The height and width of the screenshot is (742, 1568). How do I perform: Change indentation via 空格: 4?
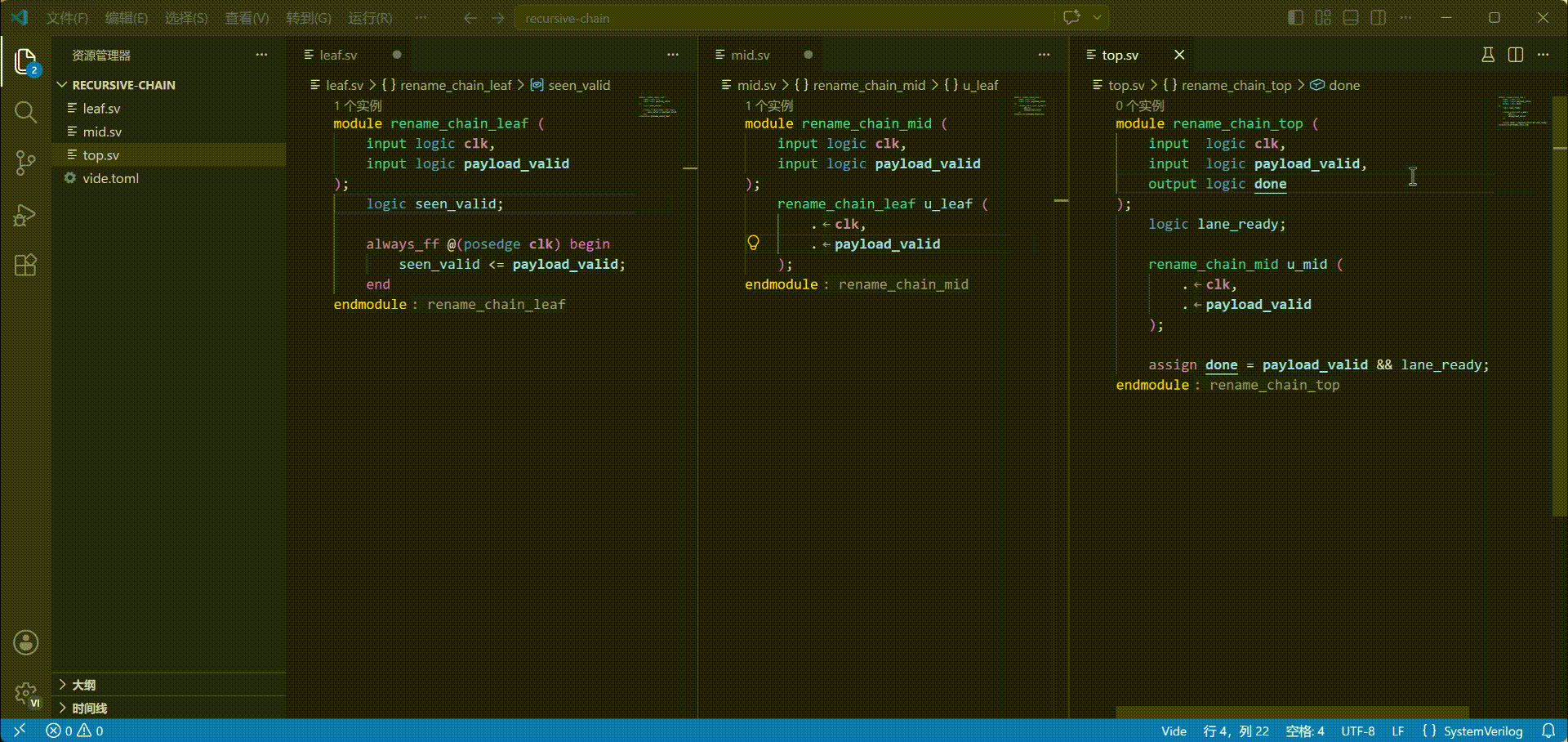(1305, 731)
